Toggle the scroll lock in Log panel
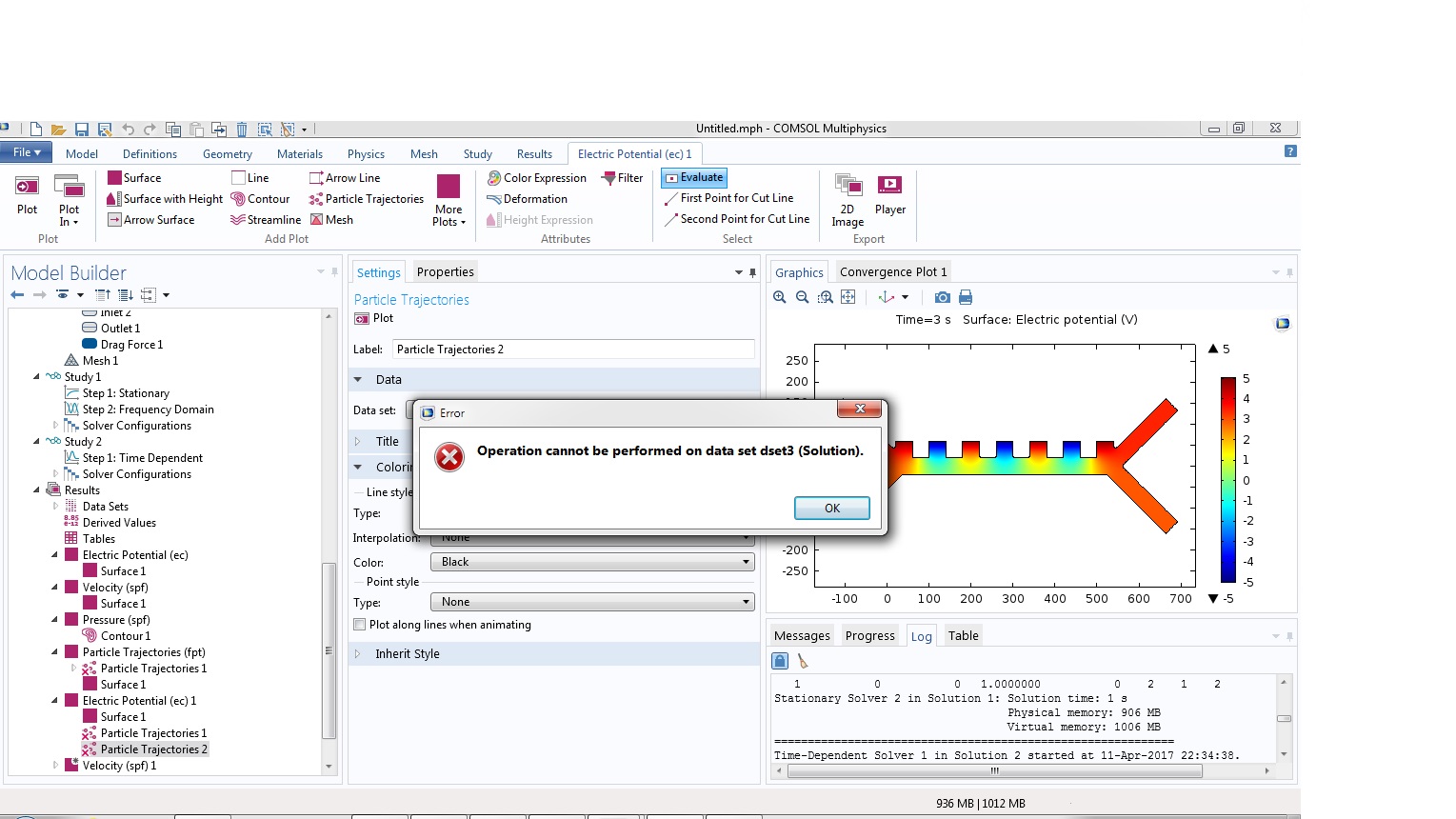Viewport: 1456px width, 819px height. pyautogui.click(x=780, y=661)
